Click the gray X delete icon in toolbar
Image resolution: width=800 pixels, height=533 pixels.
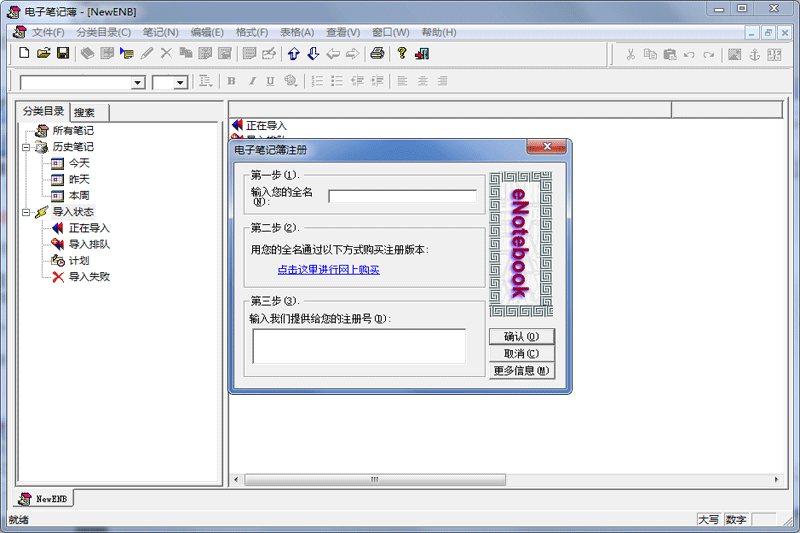[166, 53]
